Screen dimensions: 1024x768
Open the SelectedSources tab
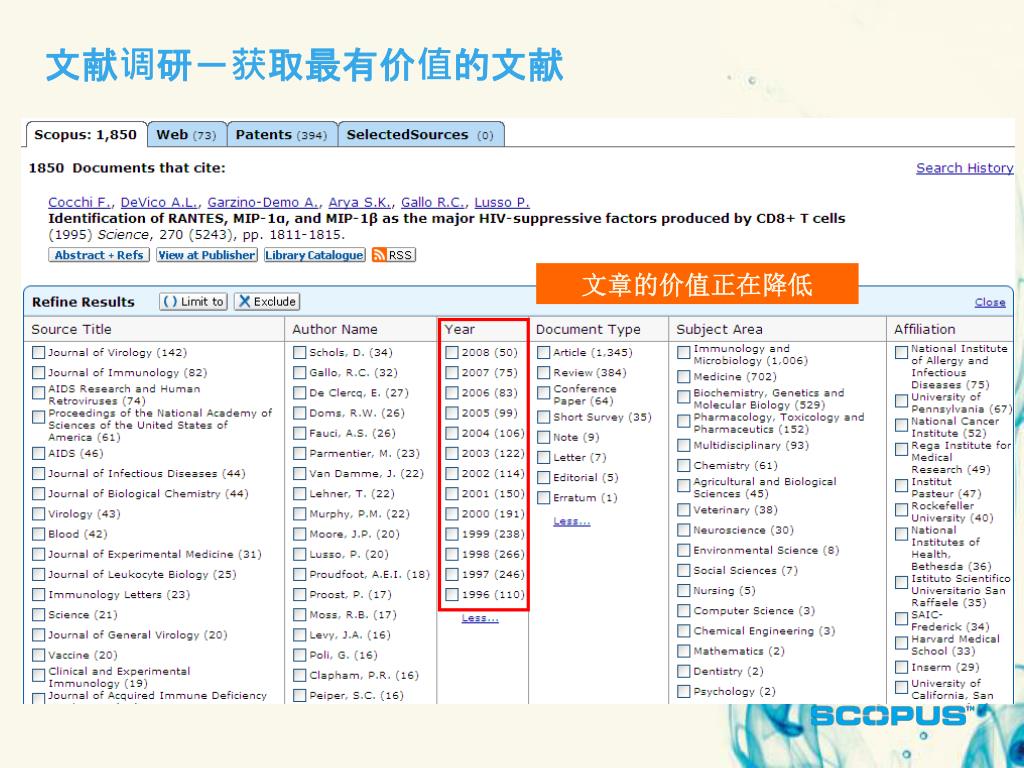(421, 135)
